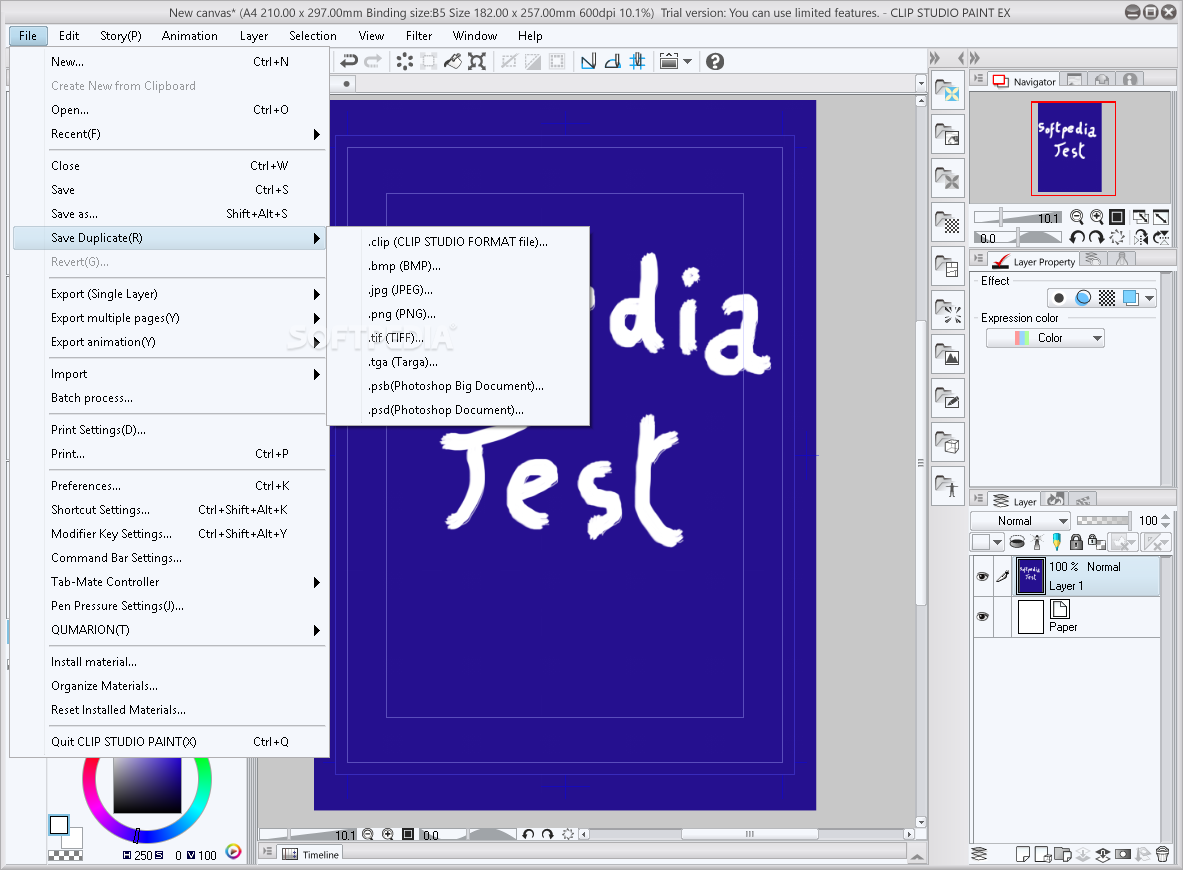Open the layer blending mode Normal dropdown
The width and height of the screenshot is (1183, 870).
click(x=1020, y=521)
